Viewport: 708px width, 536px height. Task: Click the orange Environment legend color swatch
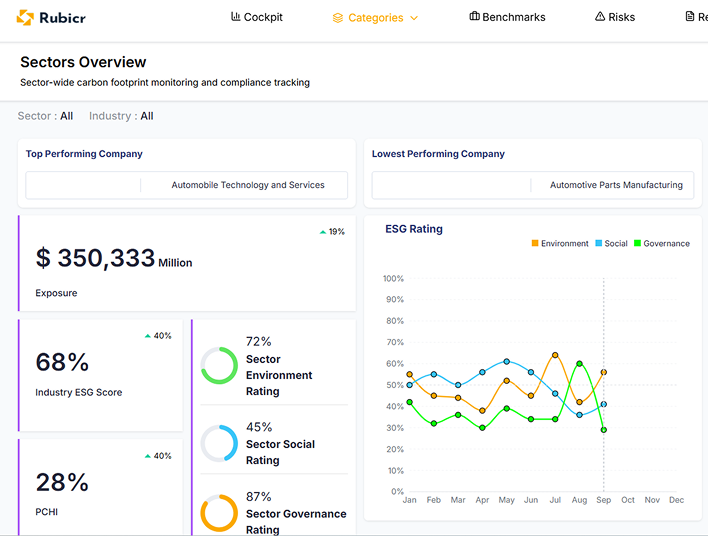click(535, 244)
